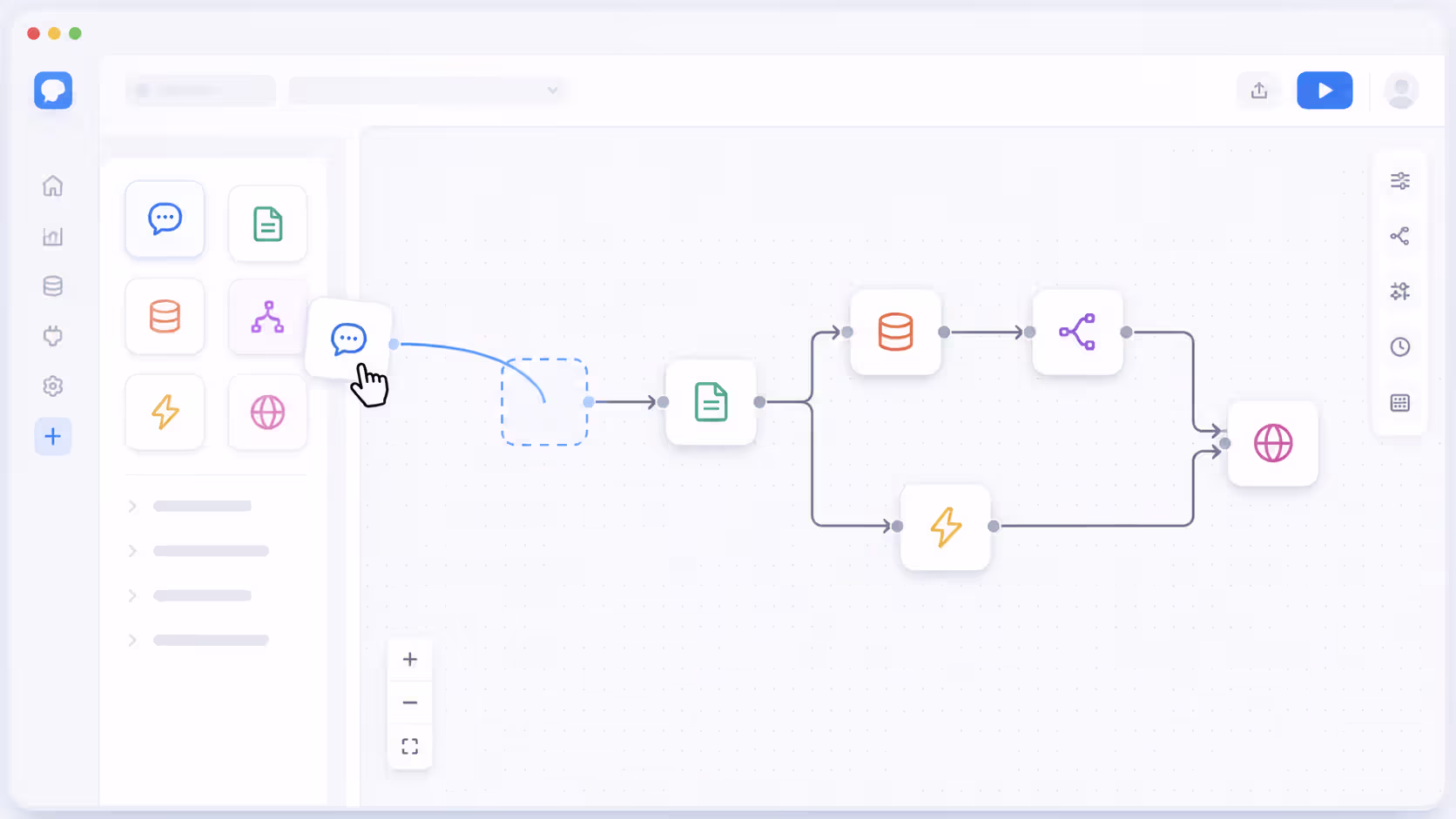The height and width of the screenshot is (819, 1456).
Task: Click the project name field in top bar
Action: 201,91
